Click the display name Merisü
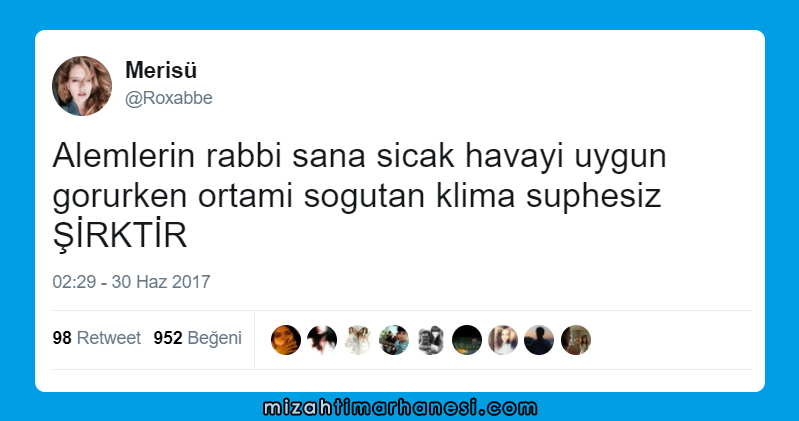This screenshot has width=799, height=421. (161, 70)
